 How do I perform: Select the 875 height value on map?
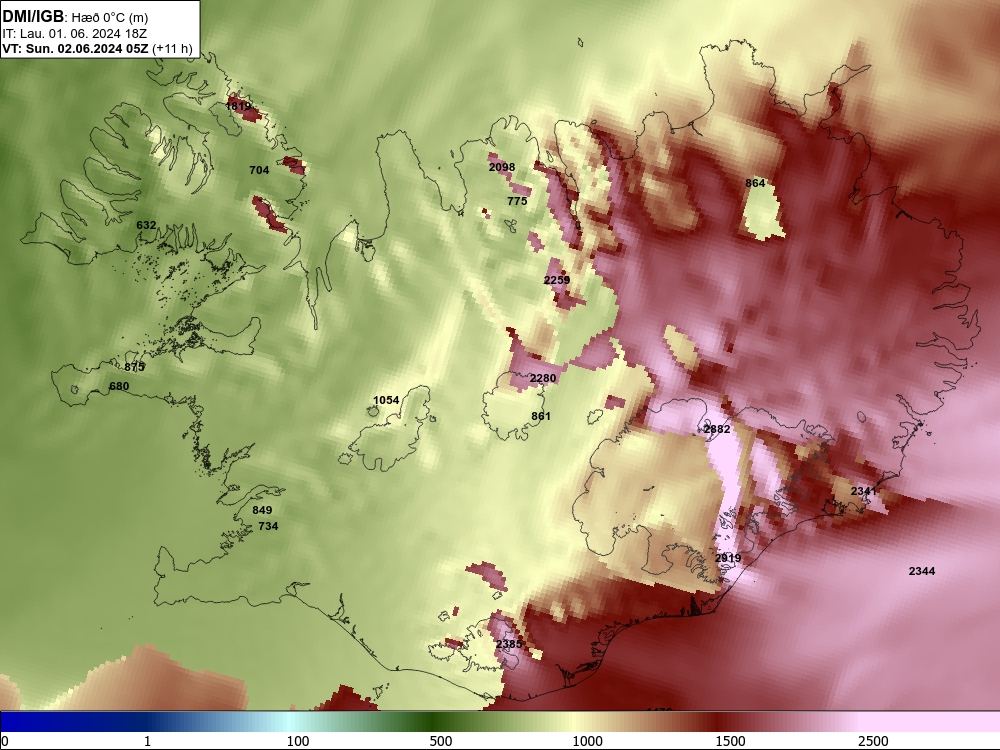click(x=135, y=367)
